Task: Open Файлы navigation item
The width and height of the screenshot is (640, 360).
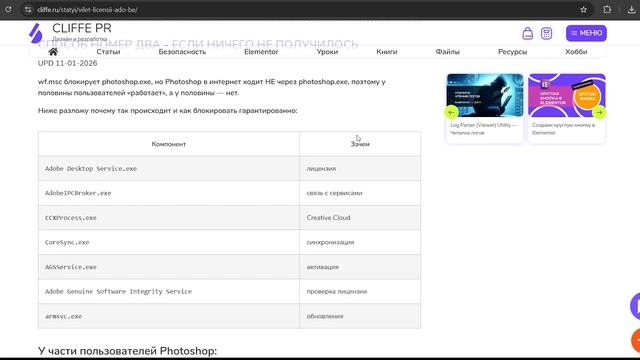Action: click(447, 52)
